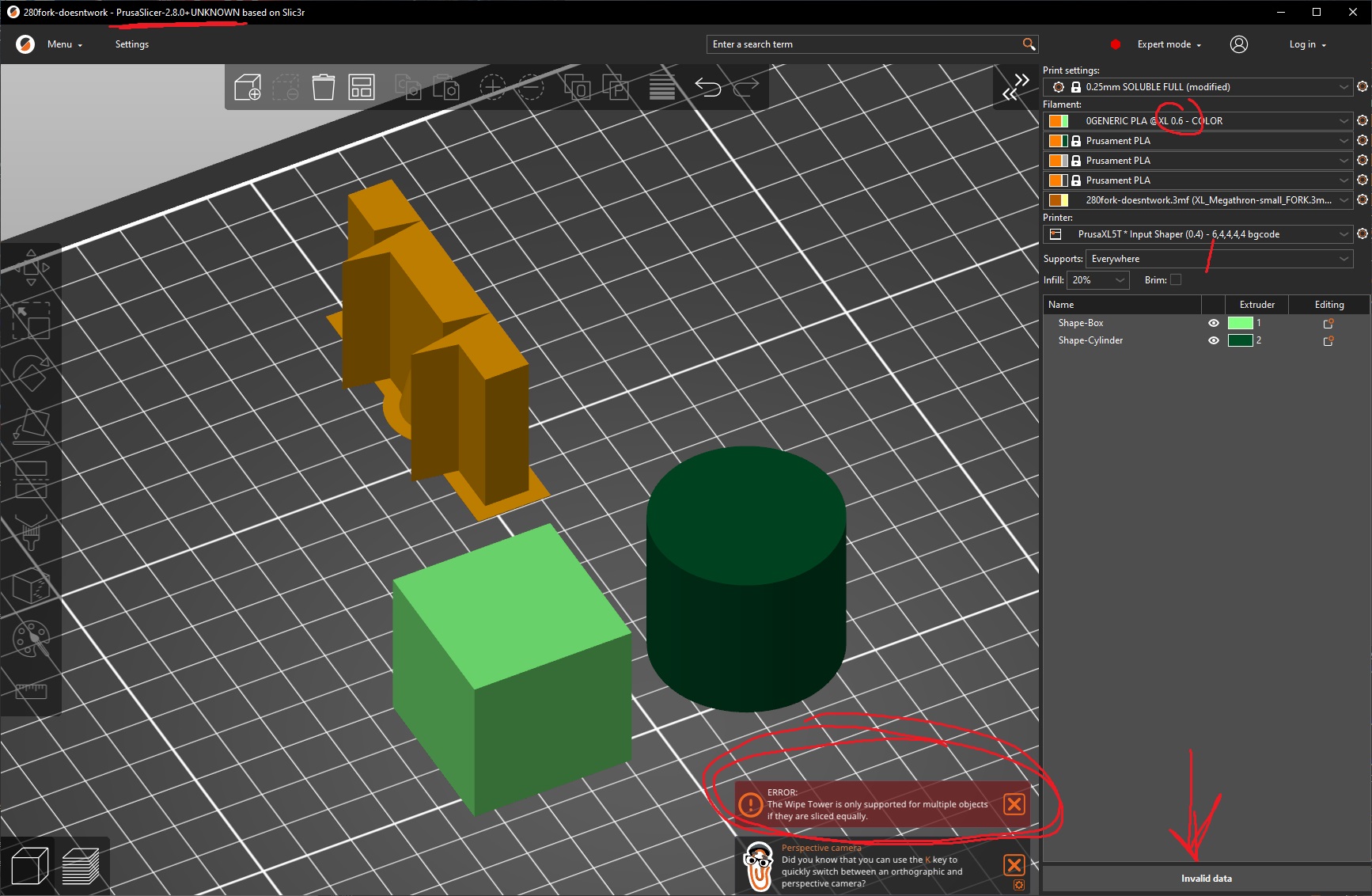The width and height of the screenshot is (1372, 896).
Task: Open the 280fork-doesntwork.3mf filament dropdown
Action: coord(1198,200)
